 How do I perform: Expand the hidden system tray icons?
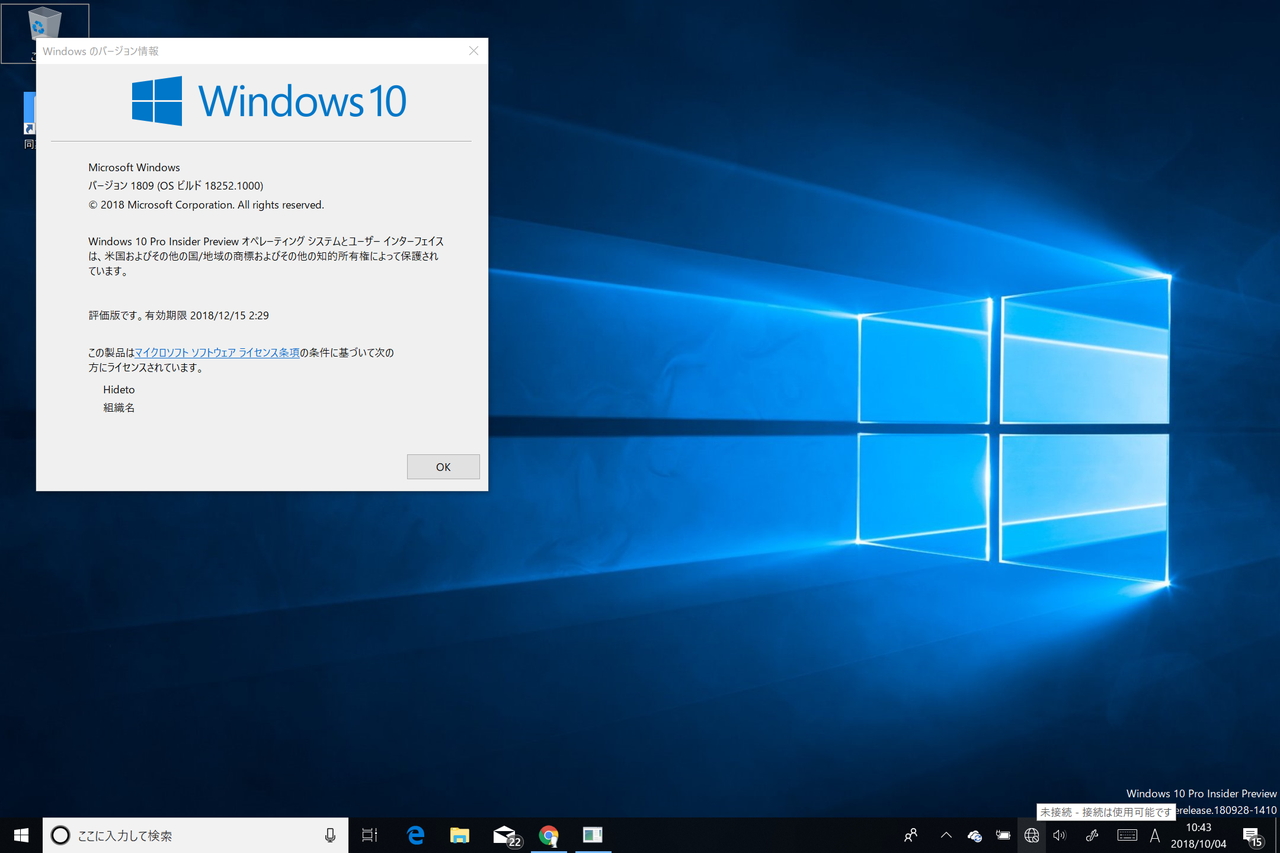[x=946, y=835]
